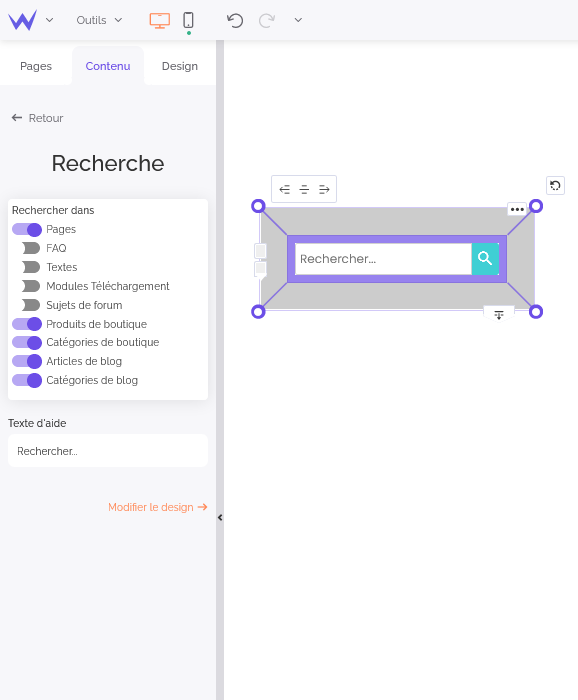Screen dimensions: 578x700
Task: Click the redo arrow icon
Action: (266, 21)
